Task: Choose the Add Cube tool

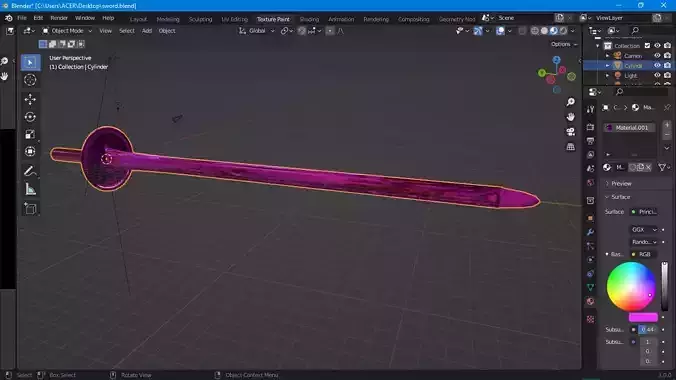Action: (30, 209)
